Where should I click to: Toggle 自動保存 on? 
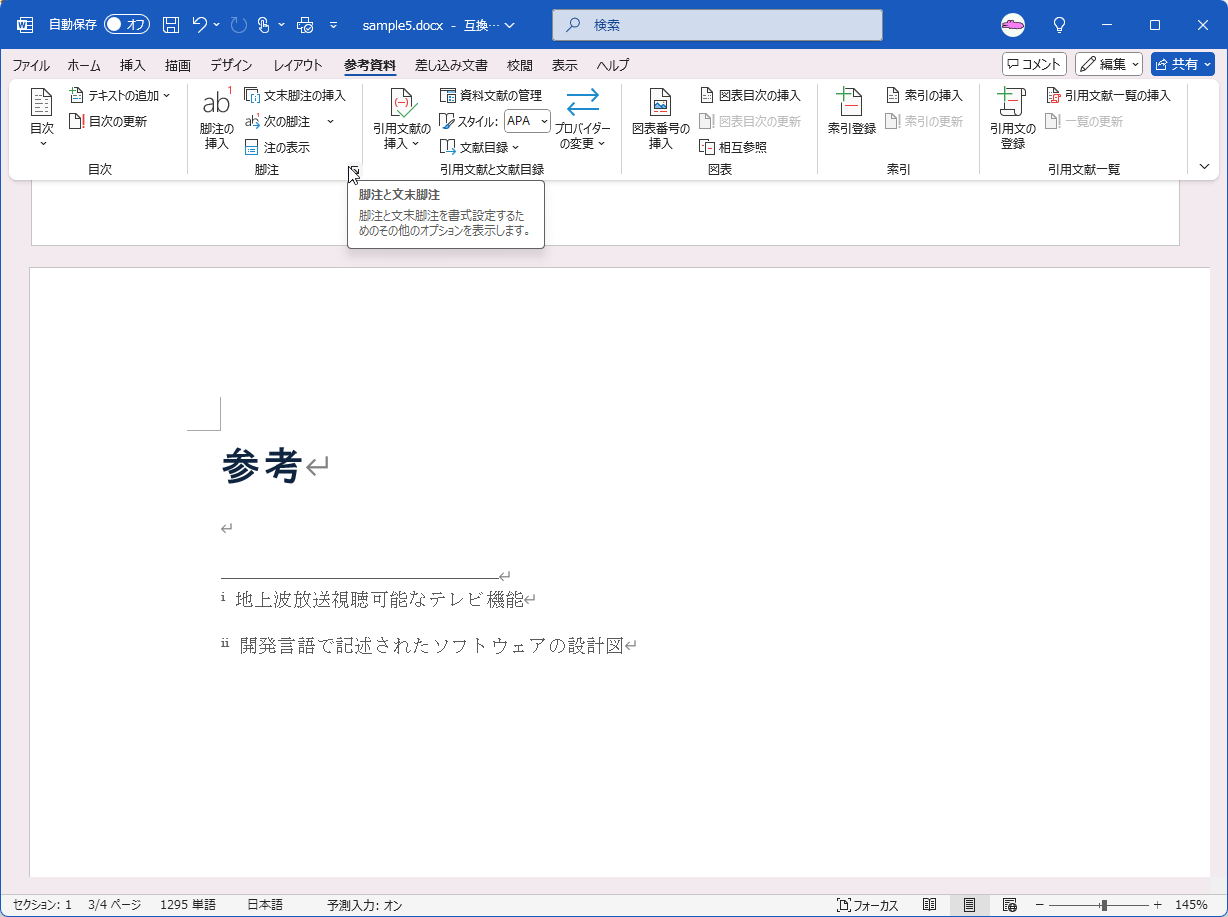pos(126,23)
